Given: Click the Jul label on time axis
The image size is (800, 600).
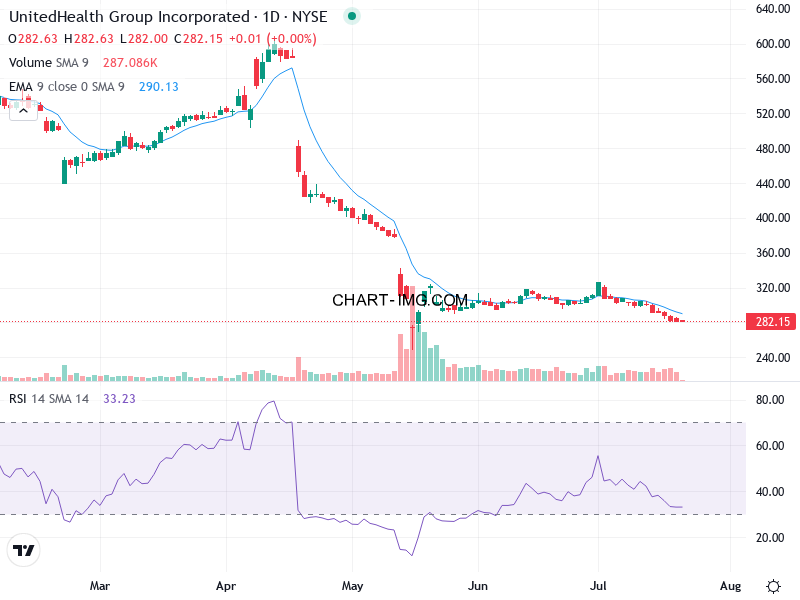Looking at the screenshot, I should pyautogui.click(x=598, y=586).
